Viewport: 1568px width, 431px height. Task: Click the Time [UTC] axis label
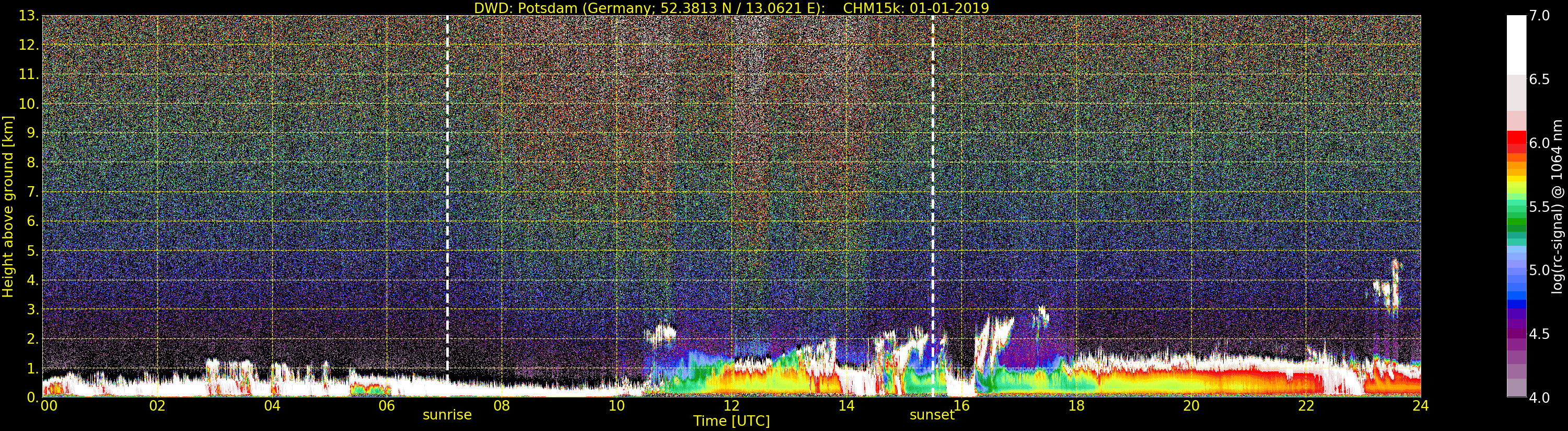(x=731, y=421)
